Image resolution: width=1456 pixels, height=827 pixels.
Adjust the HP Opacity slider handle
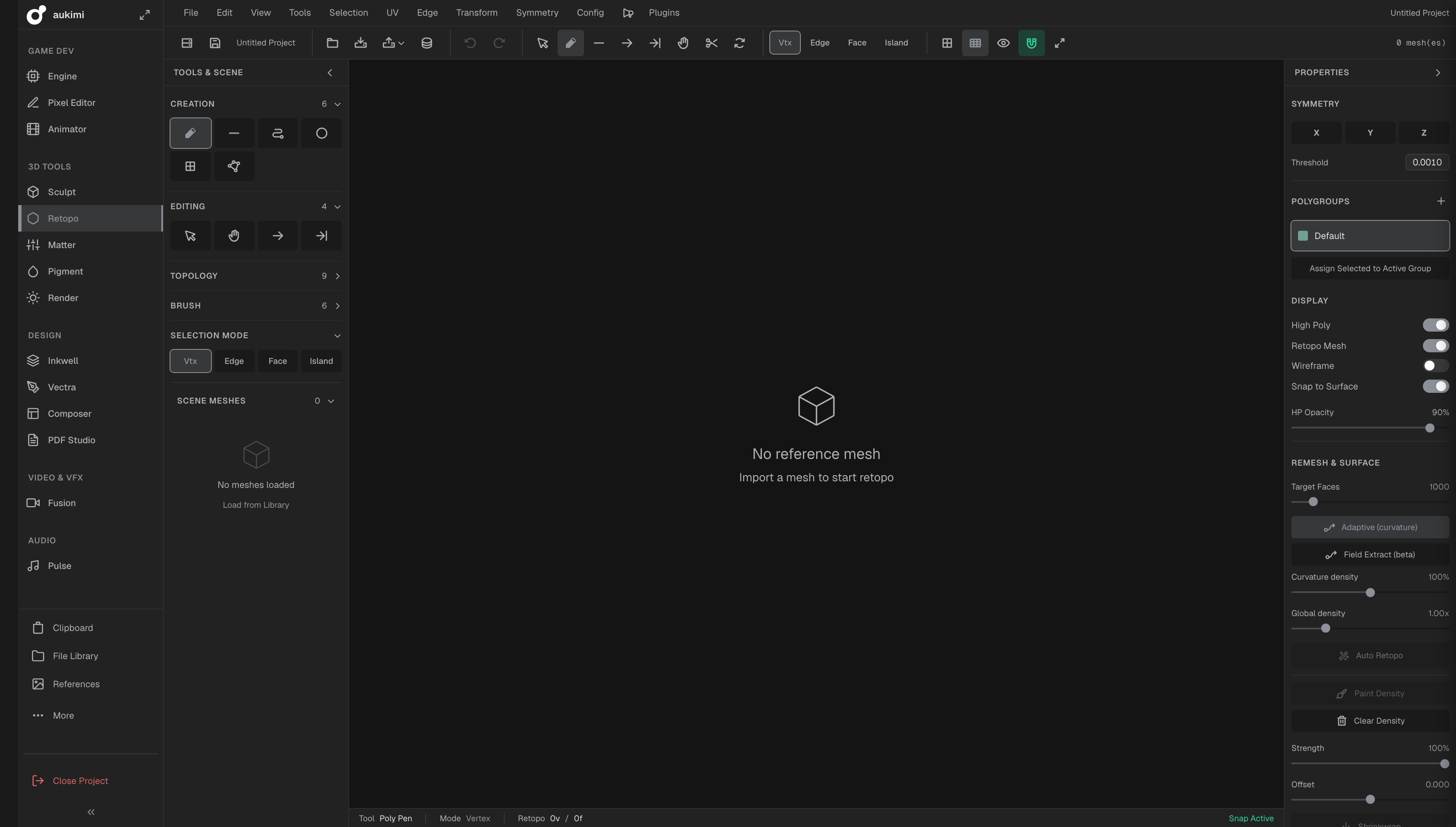[x=1429, y=428]
